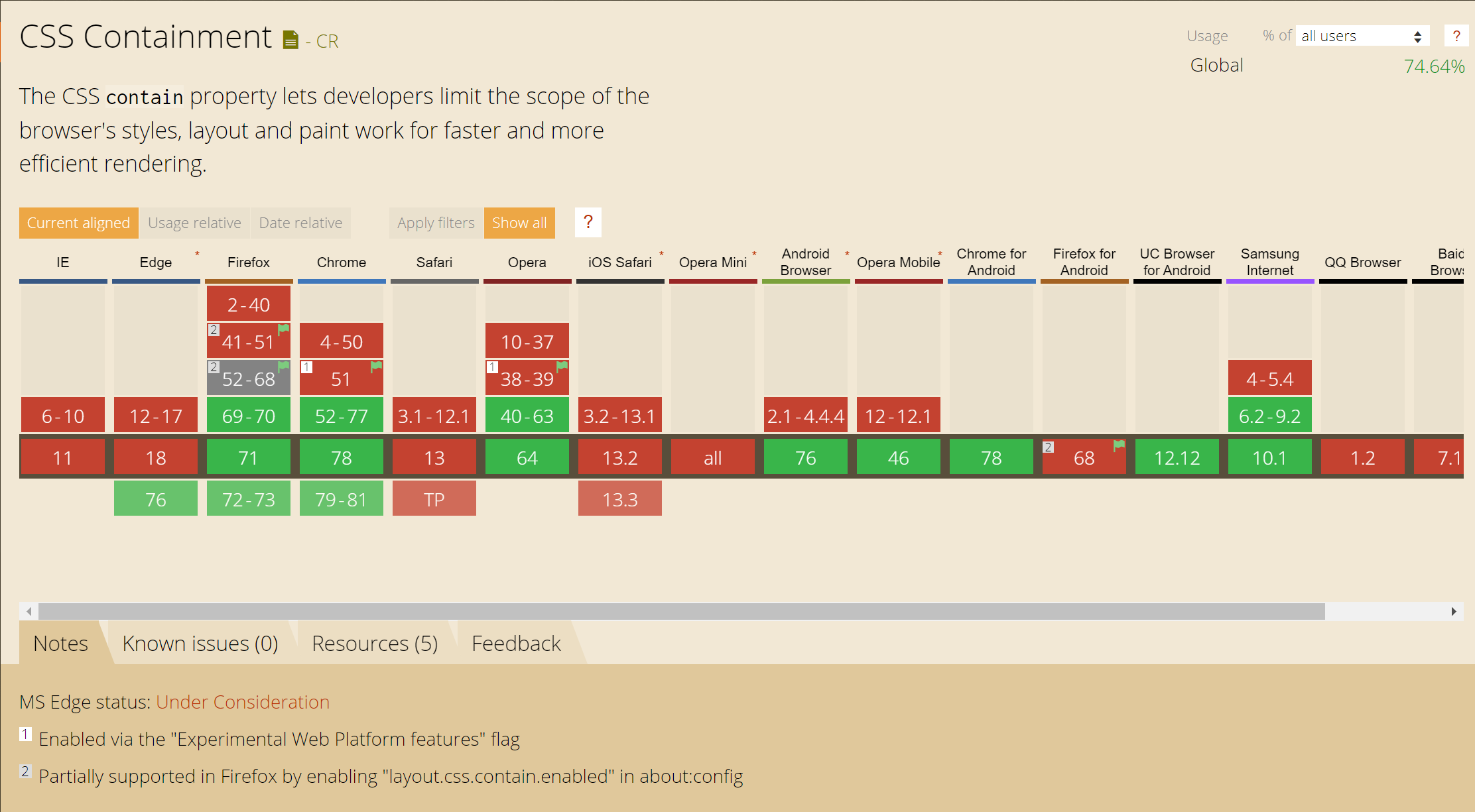Image resolution: width=1475 pixels, height=812 pixels.
Task: Select UC Browser 12.12 cell
Action: [1177, 457]
